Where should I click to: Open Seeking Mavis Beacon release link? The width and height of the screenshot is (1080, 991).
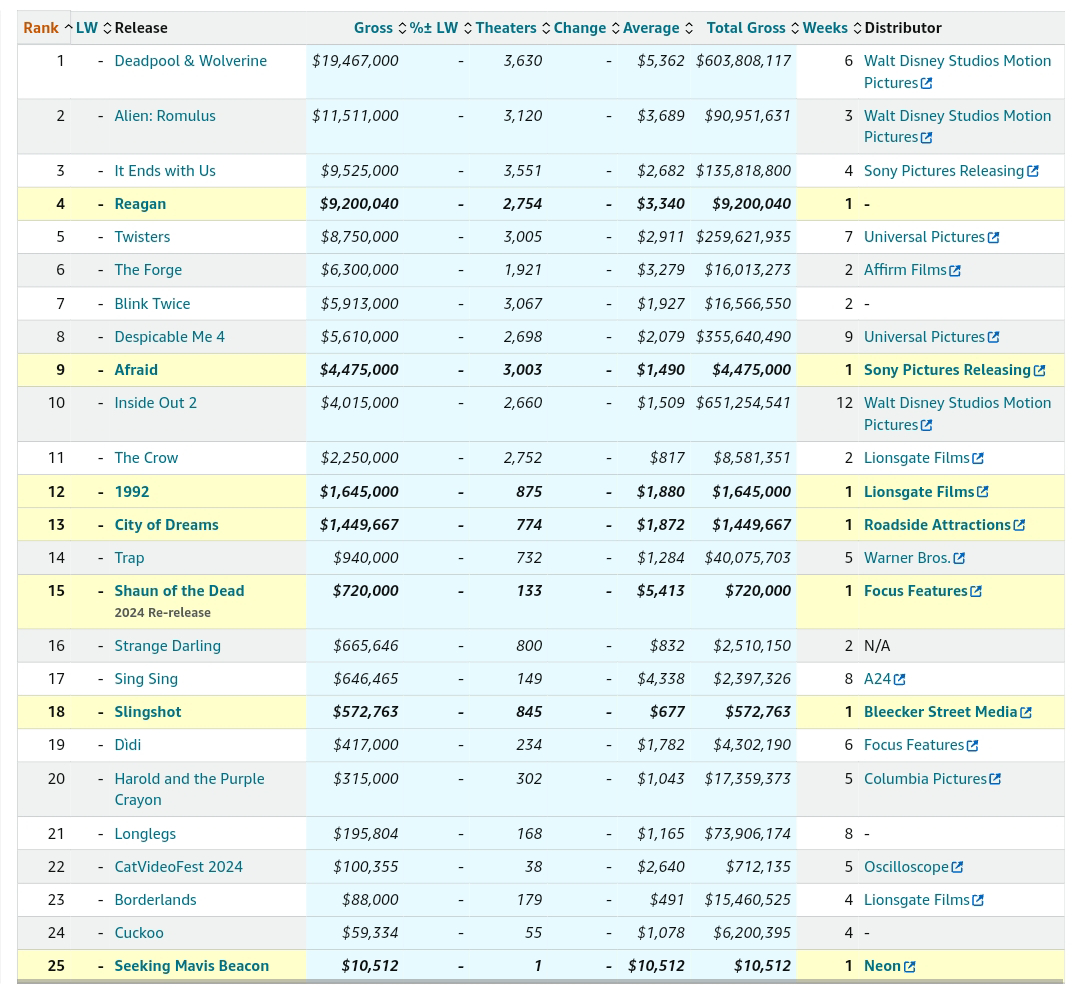[x=191, y=966]
